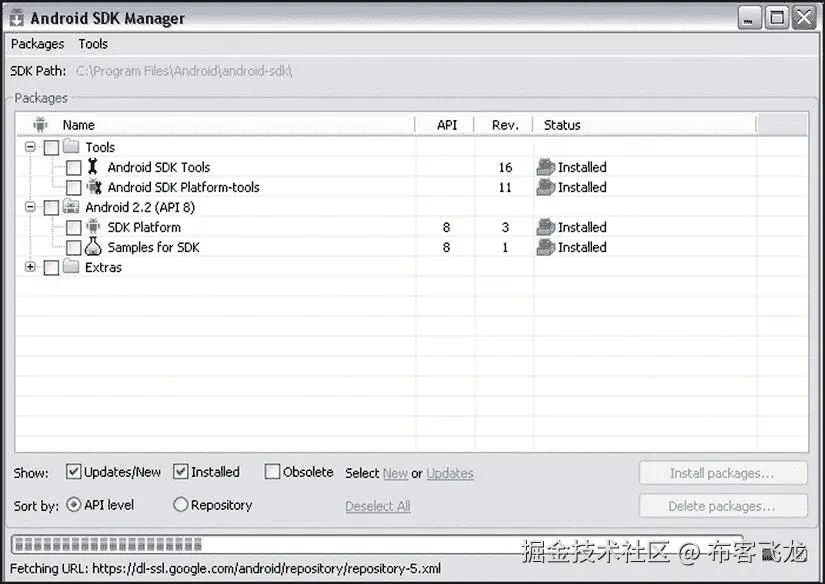Uncheck the Updates/New show filter
This screenshot has width=825, height=584.
[x=74, y=471]
